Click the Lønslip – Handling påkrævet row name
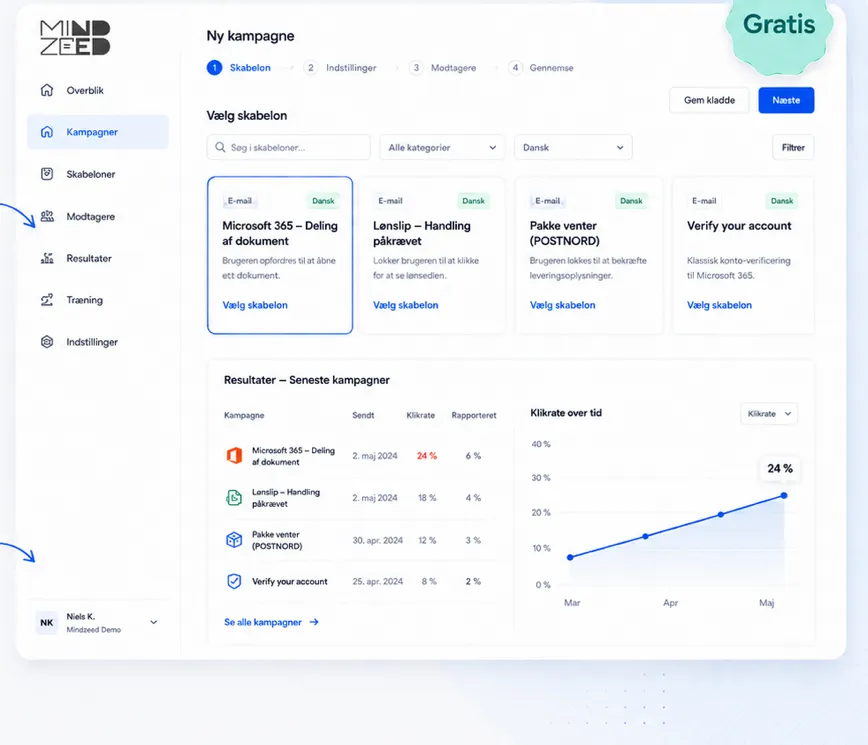The width and height of the screenshot is (868, 745). click(286, 498)
